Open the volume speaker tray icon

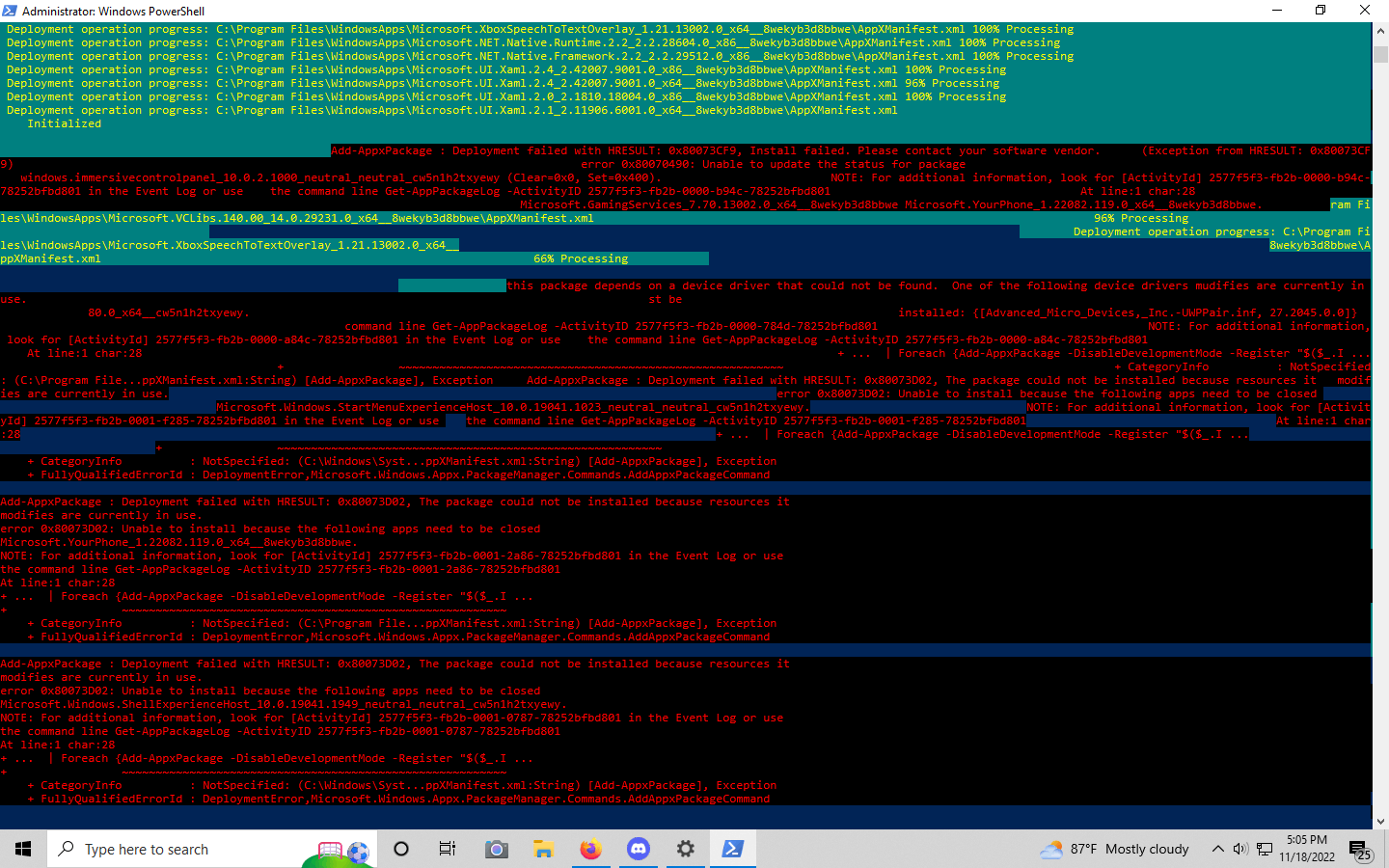[x=1240, y=849]
